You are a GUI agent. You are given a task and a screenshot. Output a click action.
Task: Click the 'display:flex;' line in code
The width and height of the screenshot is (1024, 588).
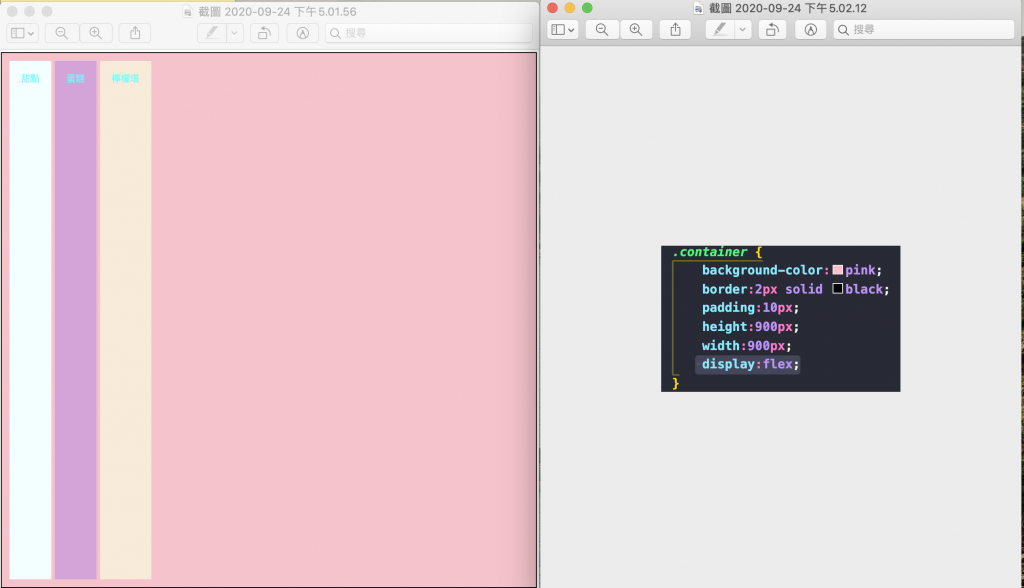748,365
